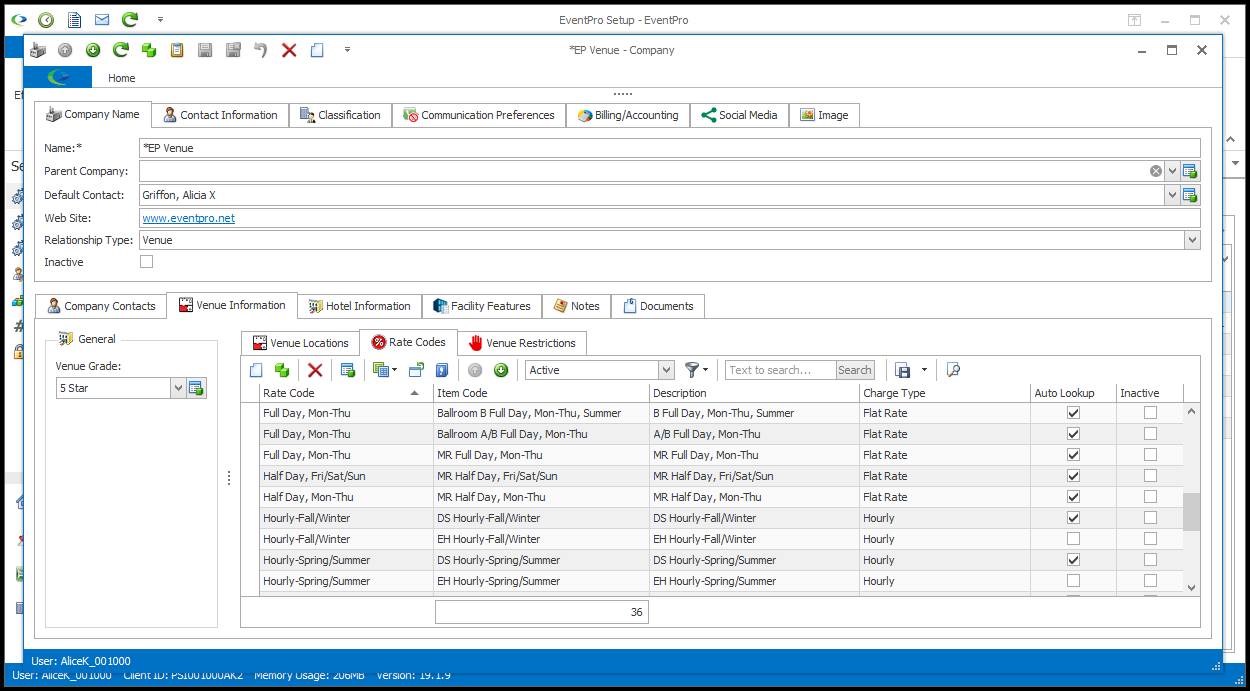Clear the Parent Company field with the X icon
Image resolution: width=1250 pixels, height=691 pixels.
[1156, 171]
